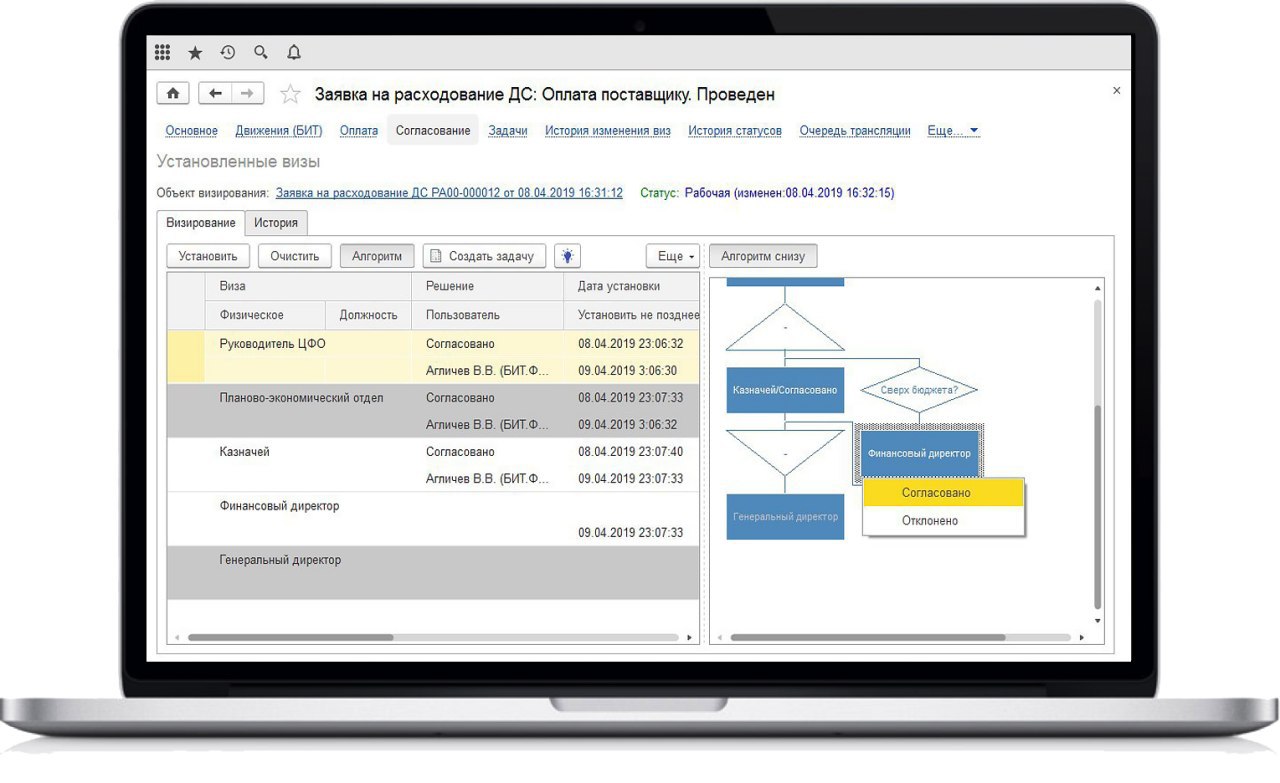The height and width of the screenshot is (783, 1280).
Task: Open the History clock icon
Action: 228,52
